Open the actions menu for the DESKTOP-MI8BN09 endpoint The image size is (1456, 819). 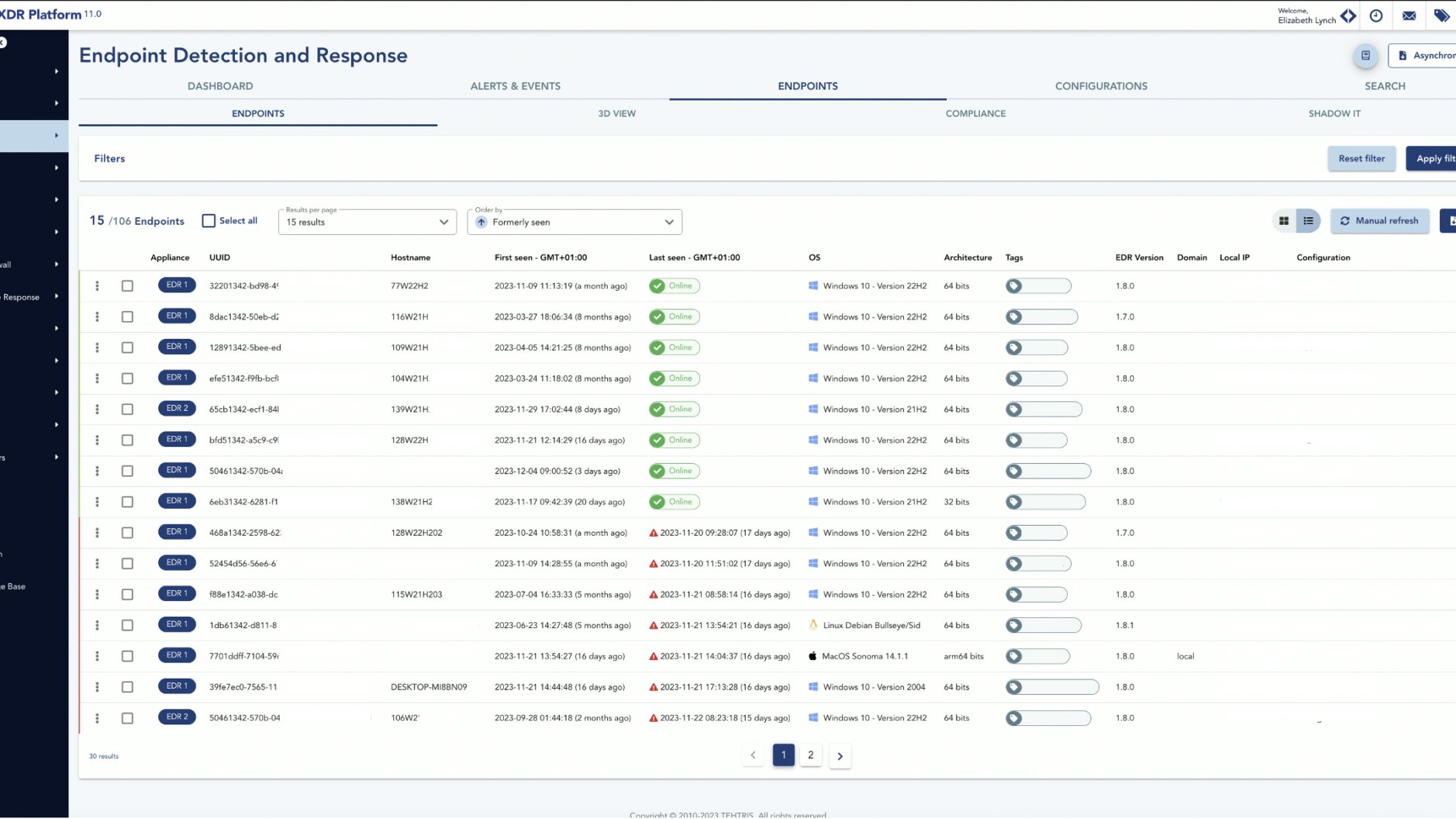point(97,686)
